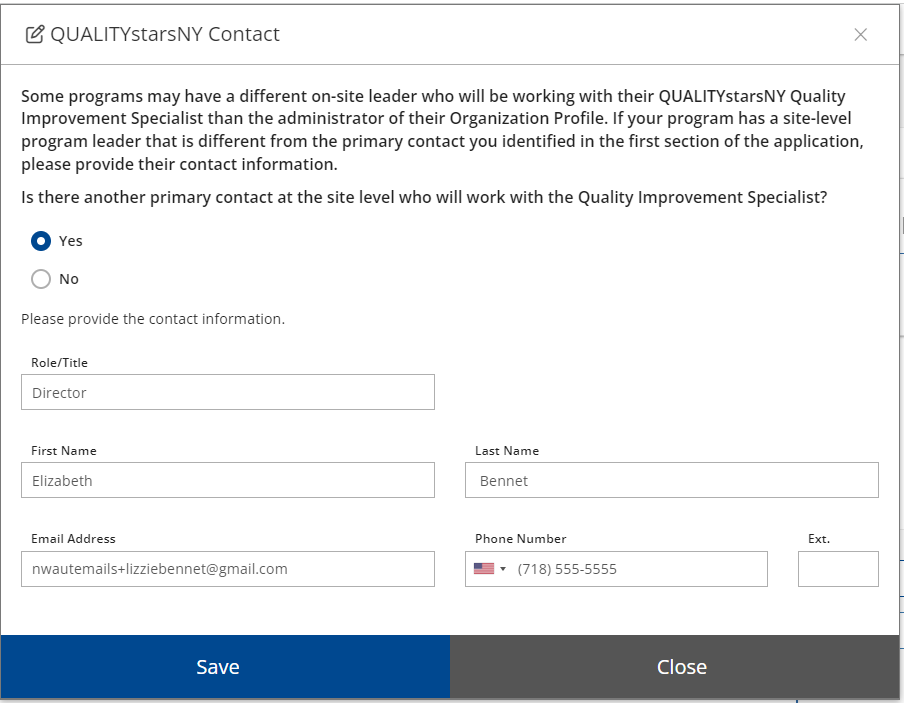Click the Role/Title field label
Viewport: 904px width, 703px height.
pyautogui.click(x=59, y=363)
